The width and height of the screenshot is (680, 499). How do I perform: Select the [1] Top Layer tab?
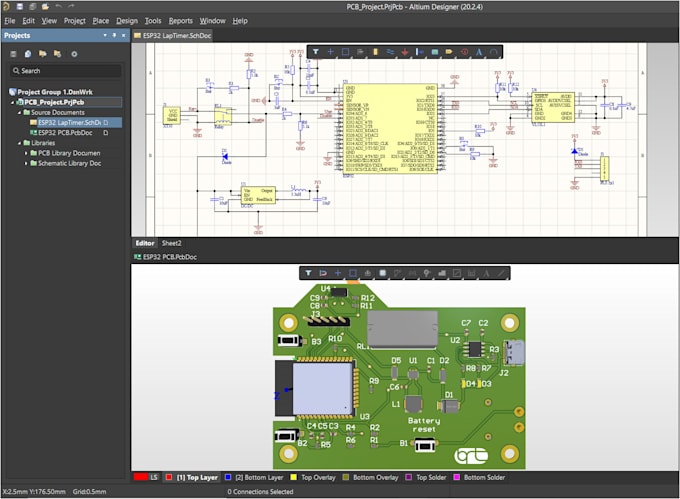pyautogui.click(x=192, y=477)
